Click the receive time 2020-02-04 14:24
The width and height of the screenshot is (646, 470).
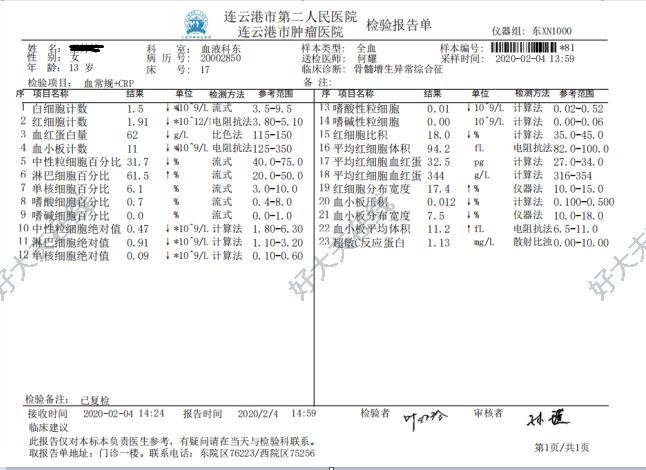tap(124, 413)
